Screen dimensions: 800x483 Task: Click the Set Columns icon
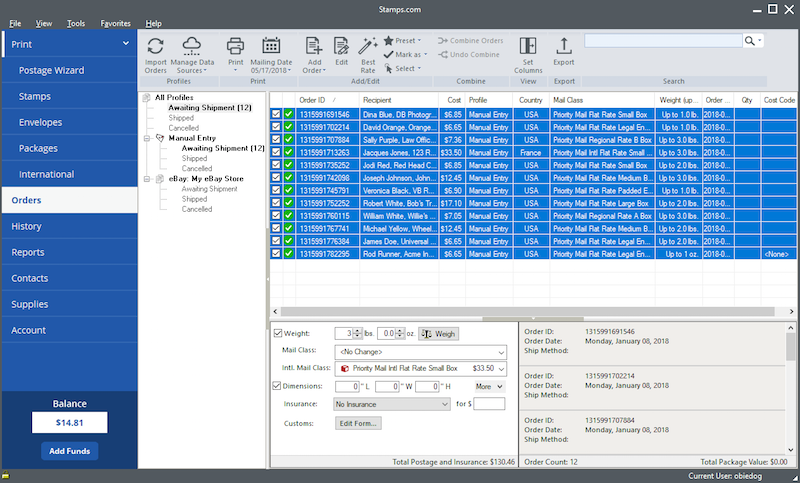click(x=528, y=46)
